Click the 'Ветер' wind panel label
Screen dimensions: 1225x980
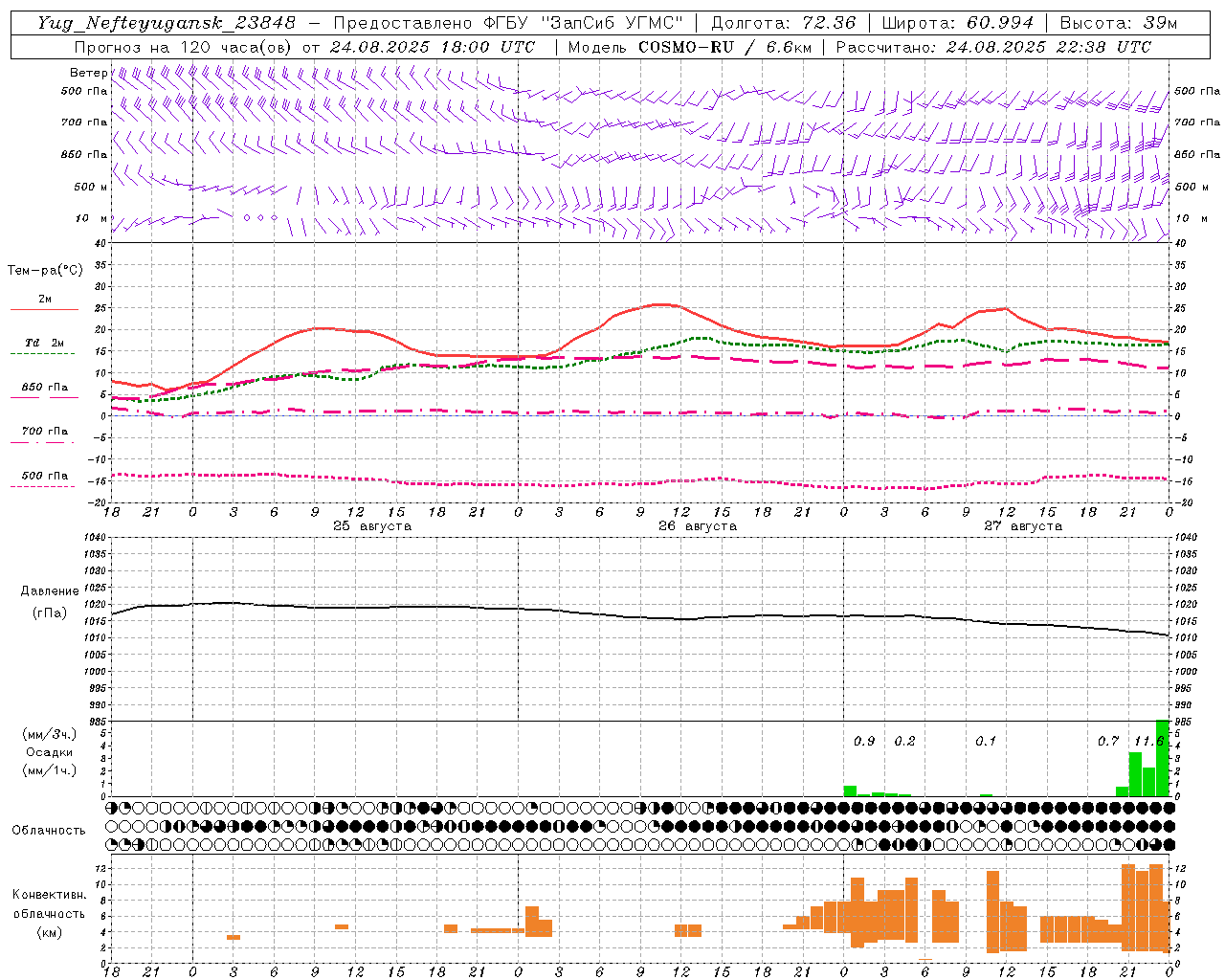click(88, 73)
